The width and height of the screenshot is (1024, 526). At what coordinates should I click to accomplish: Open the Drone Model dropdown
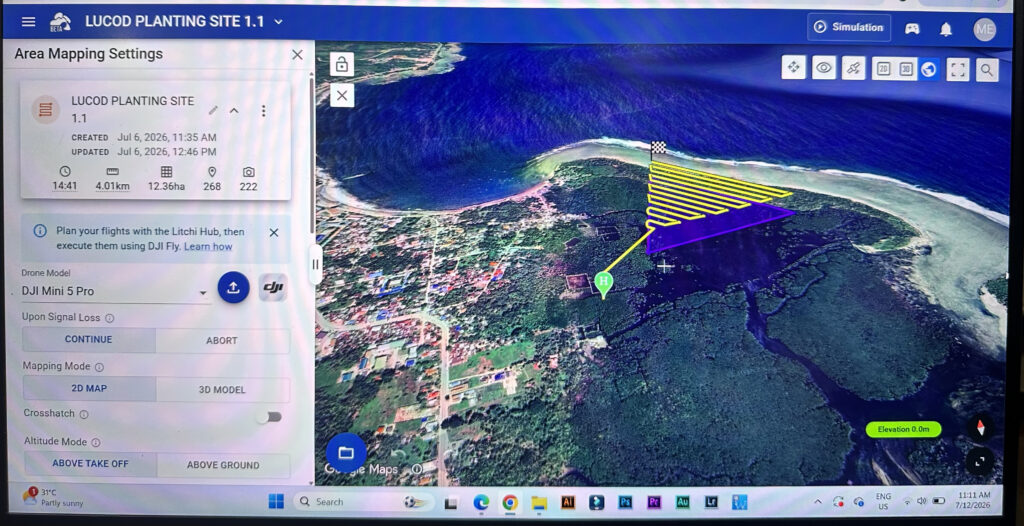coord(115,291)
